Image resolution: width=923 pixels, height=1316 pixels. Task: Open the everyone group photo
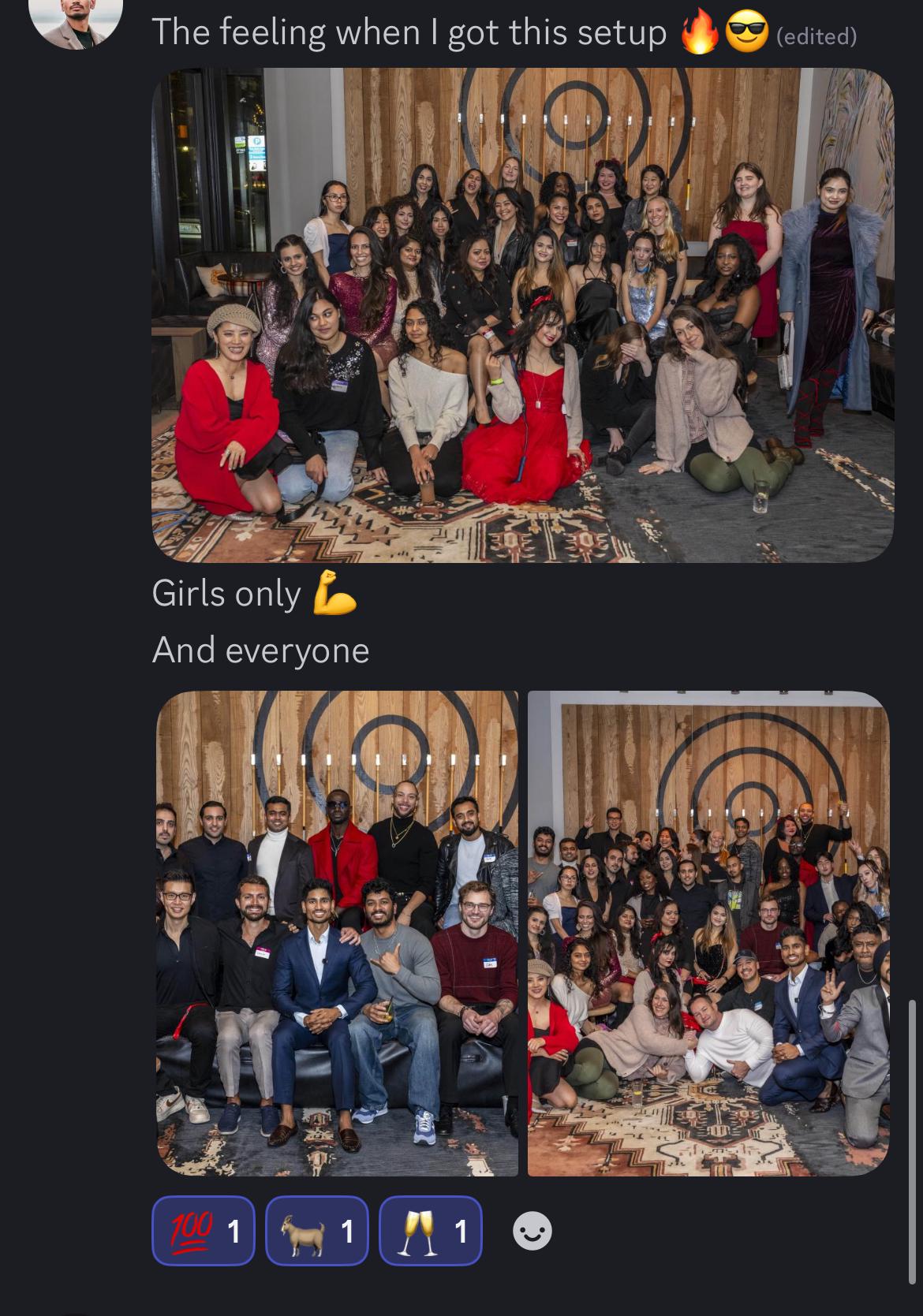point(708,934)
